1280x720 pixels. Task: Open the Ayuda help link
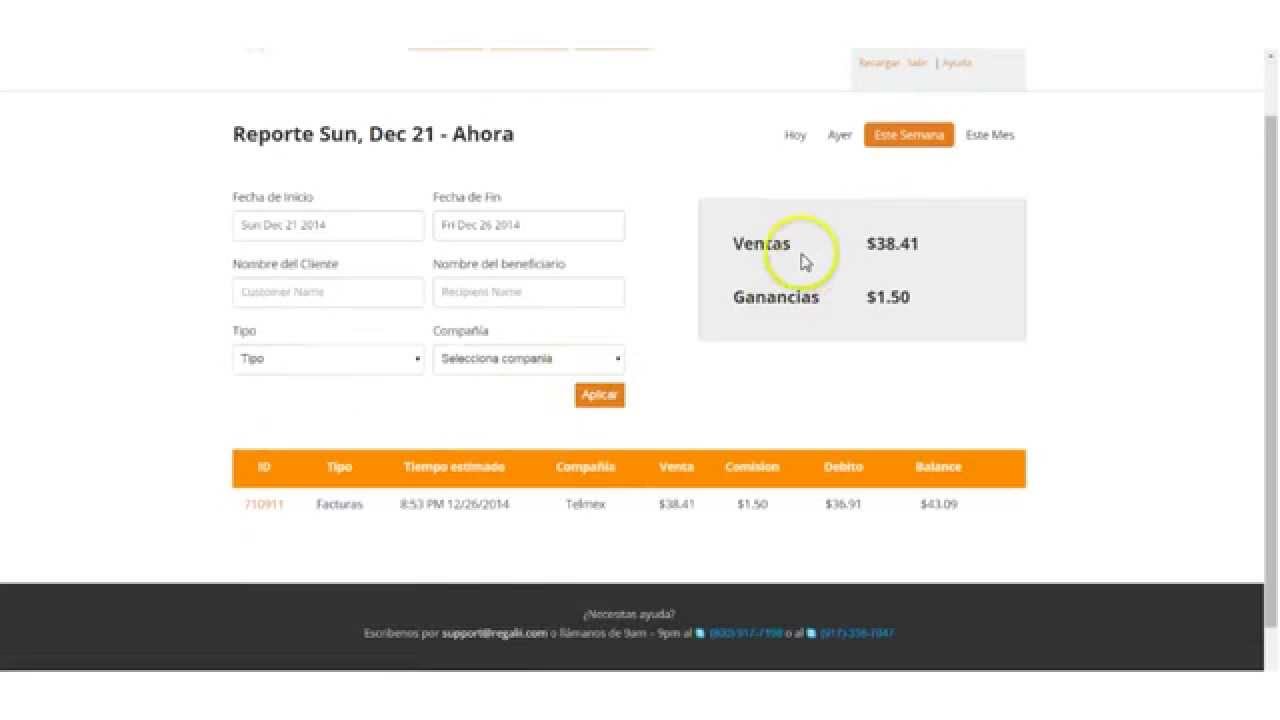[x=957, y=62]
